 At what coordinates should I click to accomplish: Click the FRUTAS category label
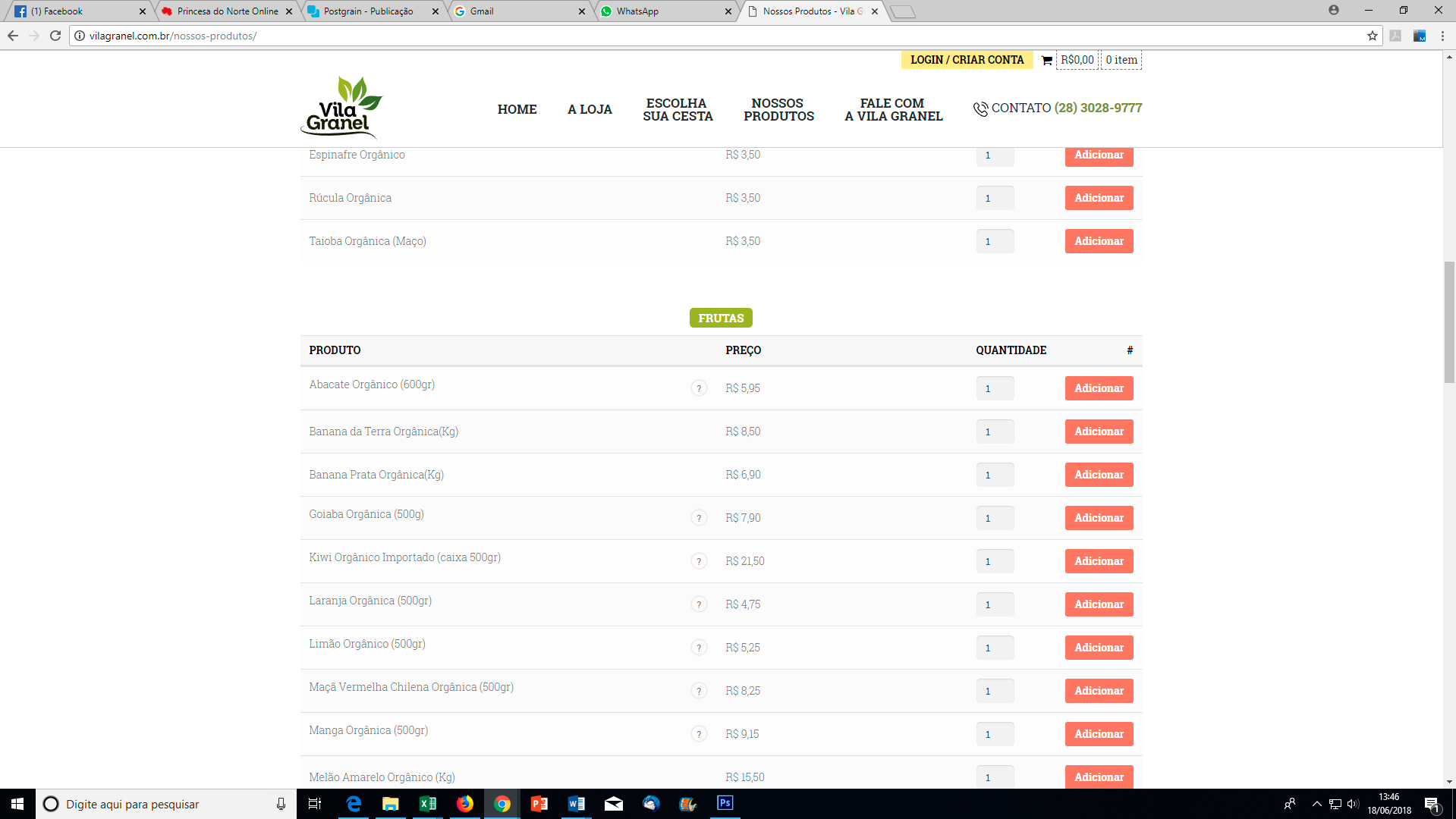tap(721, 318)
